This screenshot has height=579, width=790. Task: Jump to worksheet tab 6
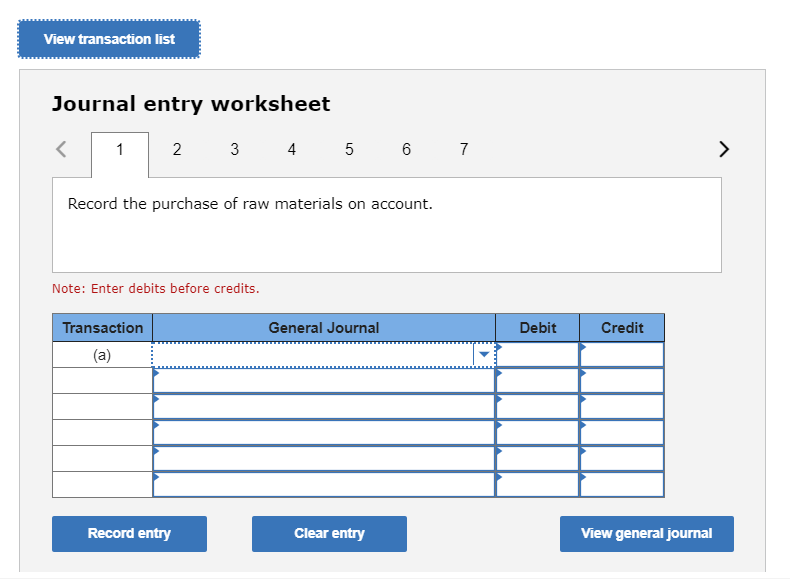[x=407, y=149]
